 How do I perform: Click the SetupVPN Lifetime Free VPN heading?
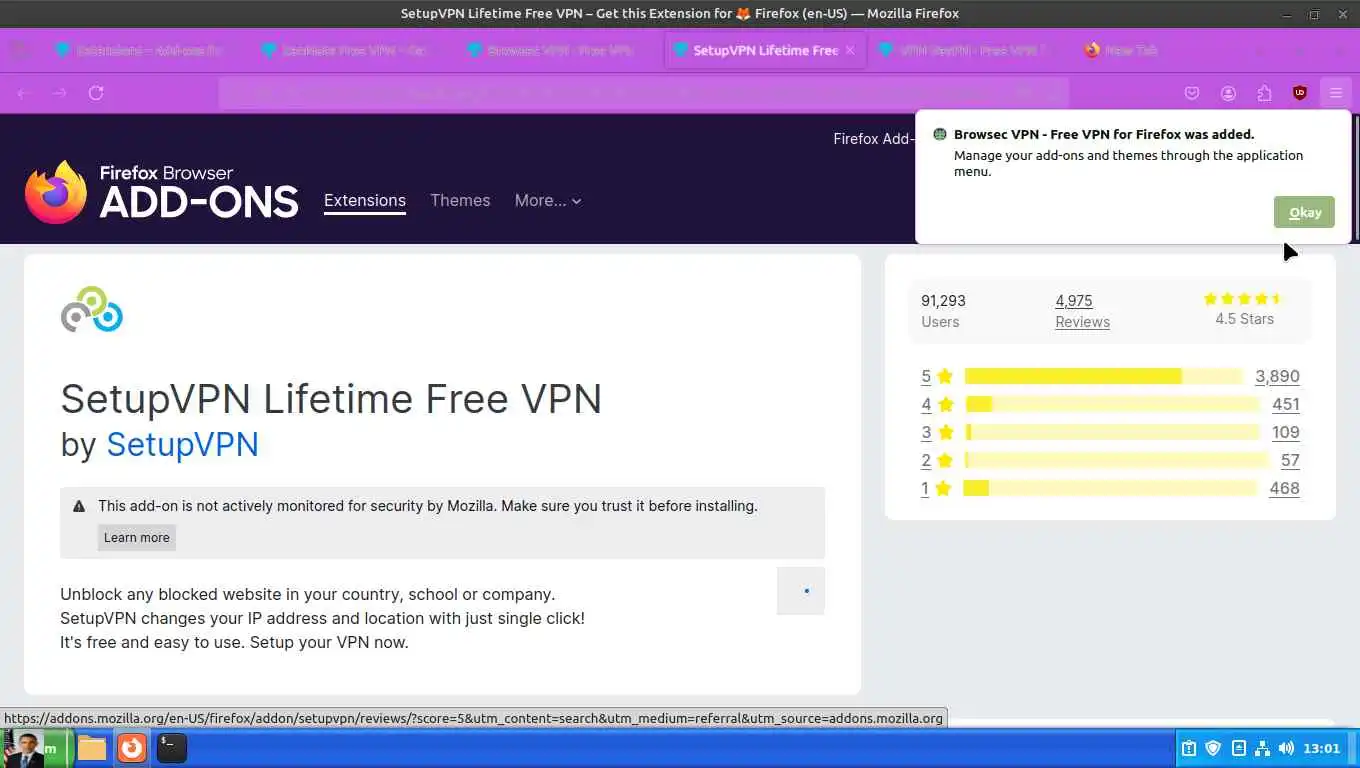[x=331, y=399]
